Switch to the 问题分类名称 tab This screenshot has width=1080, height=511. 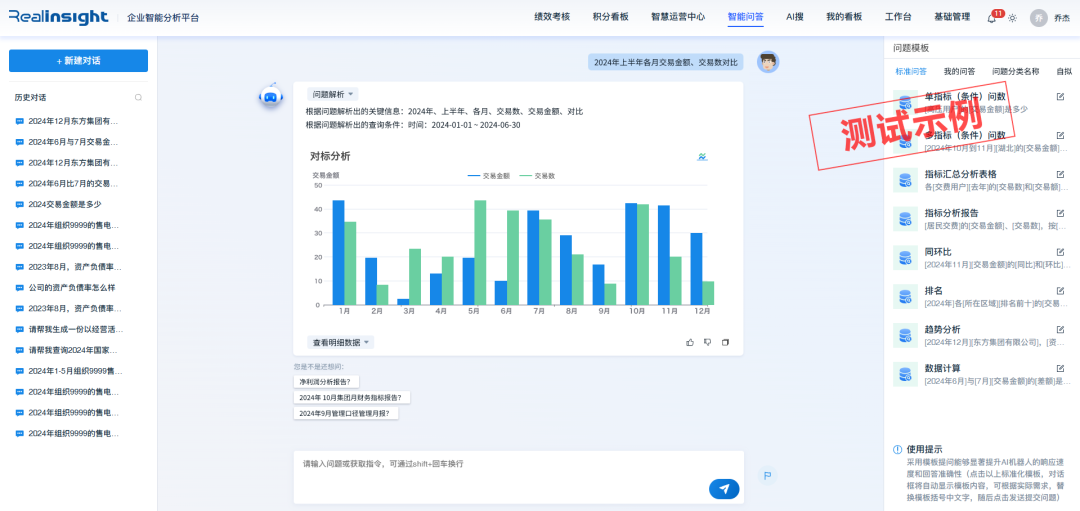1015,71
